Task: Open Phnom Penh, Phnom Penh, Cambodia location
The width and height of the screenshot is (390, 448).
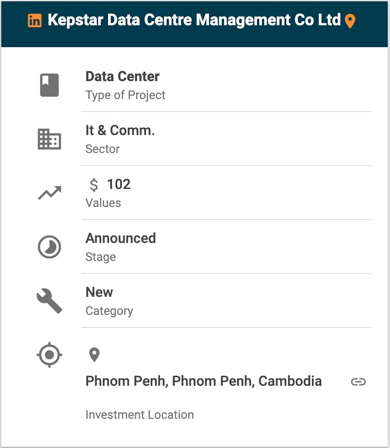Action: [x=204, y=381]
